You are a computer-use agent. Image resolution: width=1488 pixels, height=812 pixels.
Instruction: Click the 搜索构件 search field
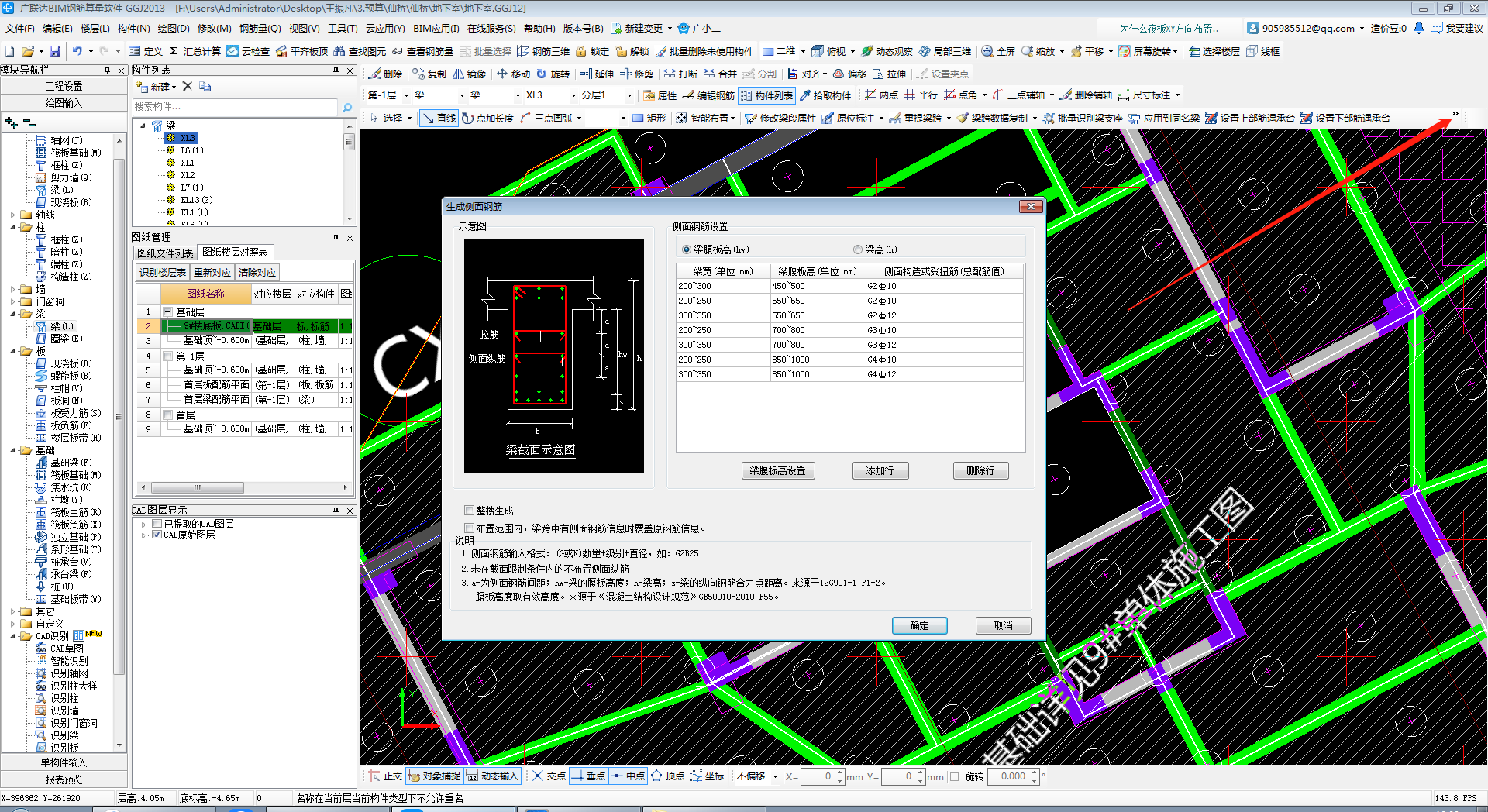(235, 106)
